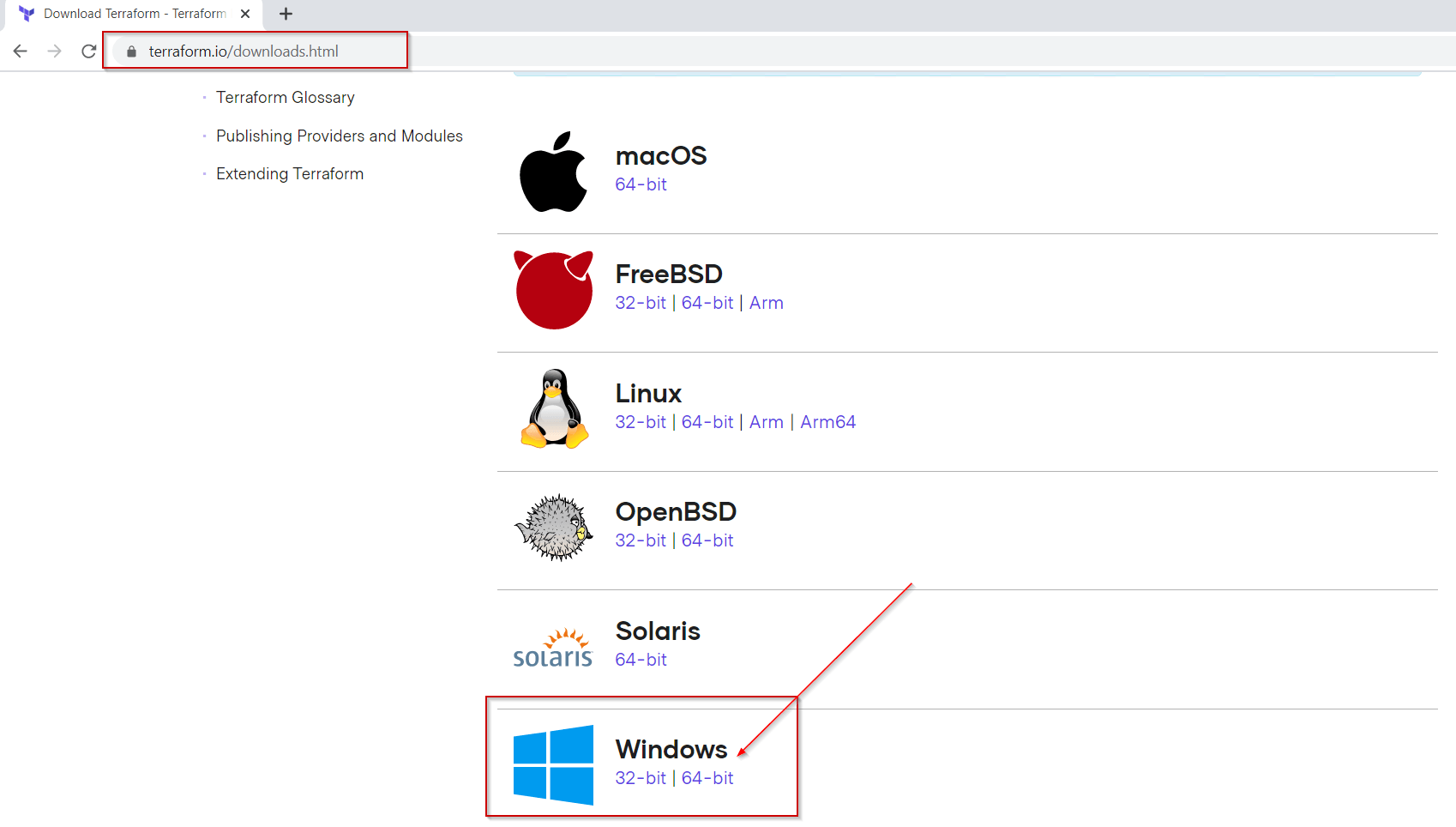Download the macOS 64-bit build
Image resolution: width=1456 pixels, height=827 pixels.
click(641, 184)
